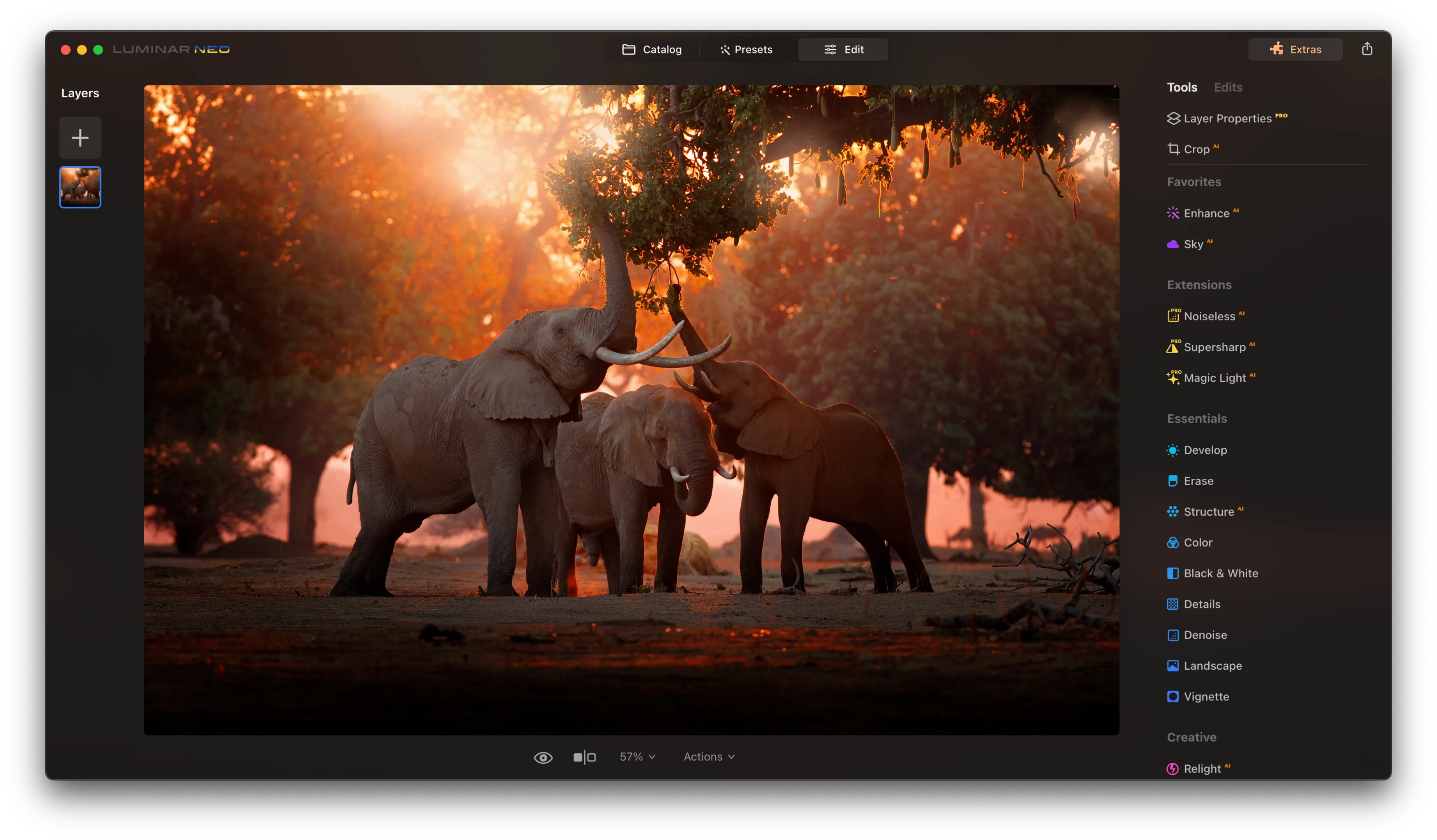Open Noiseless AI extension

(1208, 317)
